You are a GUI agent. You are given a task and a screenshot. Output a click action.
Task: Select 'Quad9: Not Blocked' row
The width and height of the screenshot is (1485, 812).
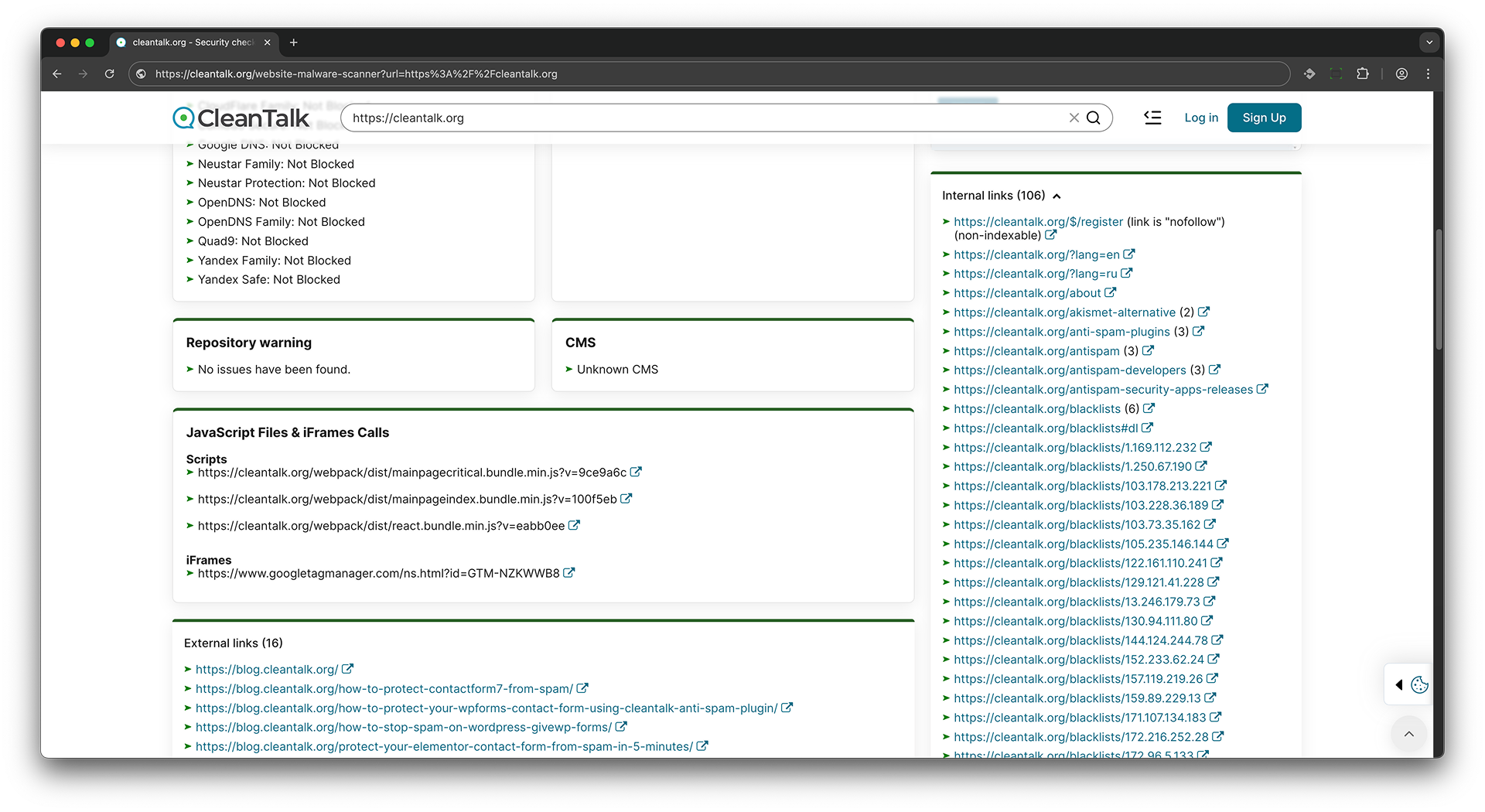(x=253, y=241)
